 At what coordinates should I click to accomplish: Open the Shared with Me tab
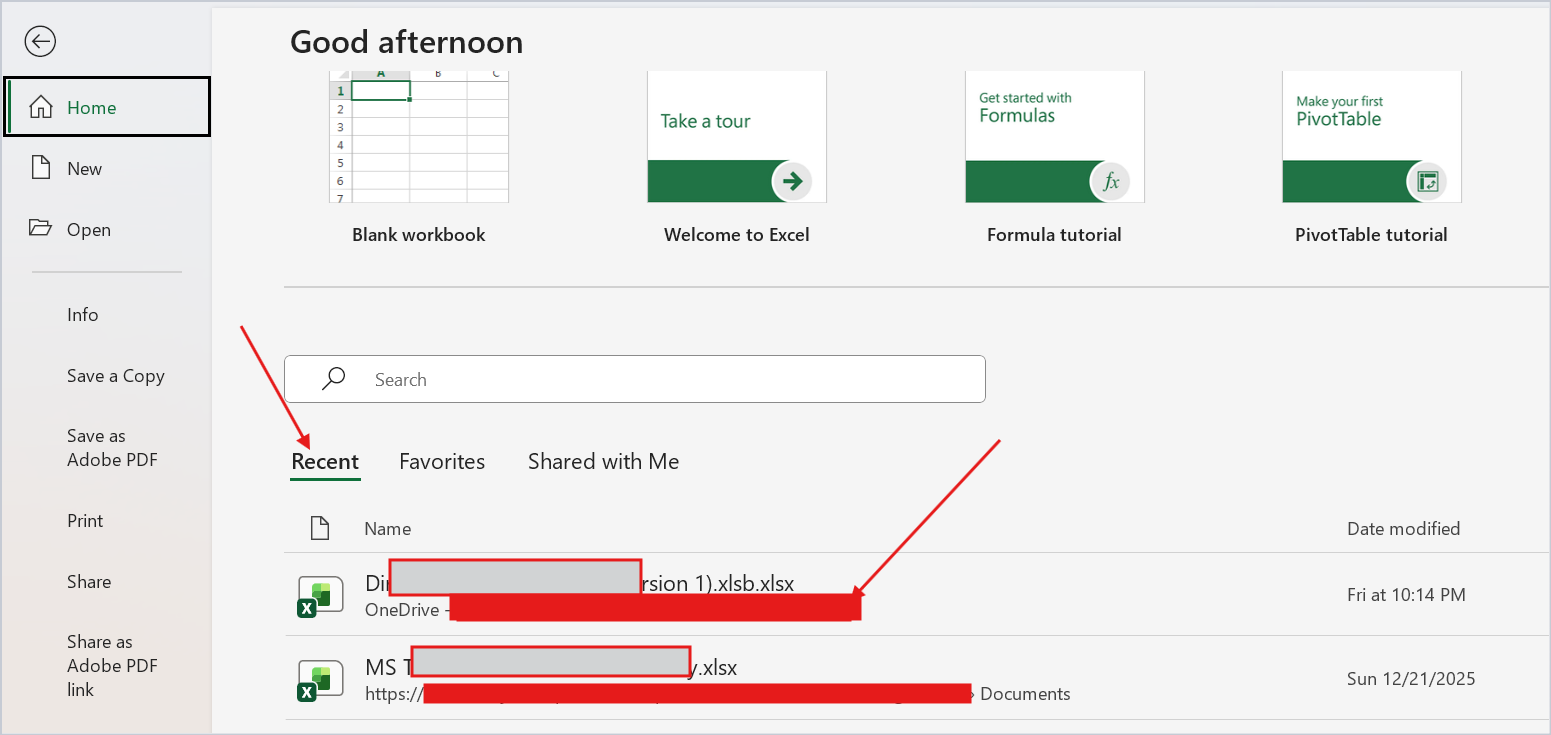coord(603,461)
